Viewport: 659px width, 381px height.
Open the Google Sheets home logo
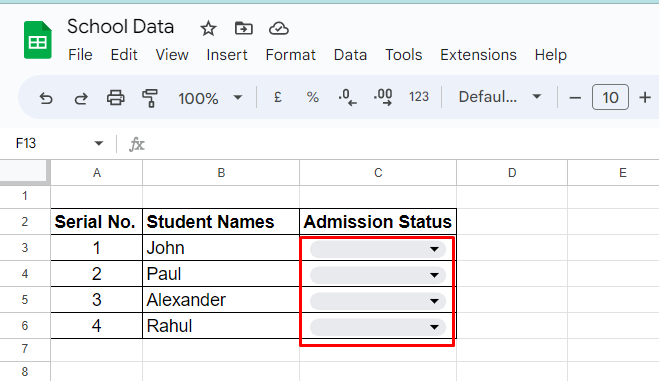coord(38,40)
